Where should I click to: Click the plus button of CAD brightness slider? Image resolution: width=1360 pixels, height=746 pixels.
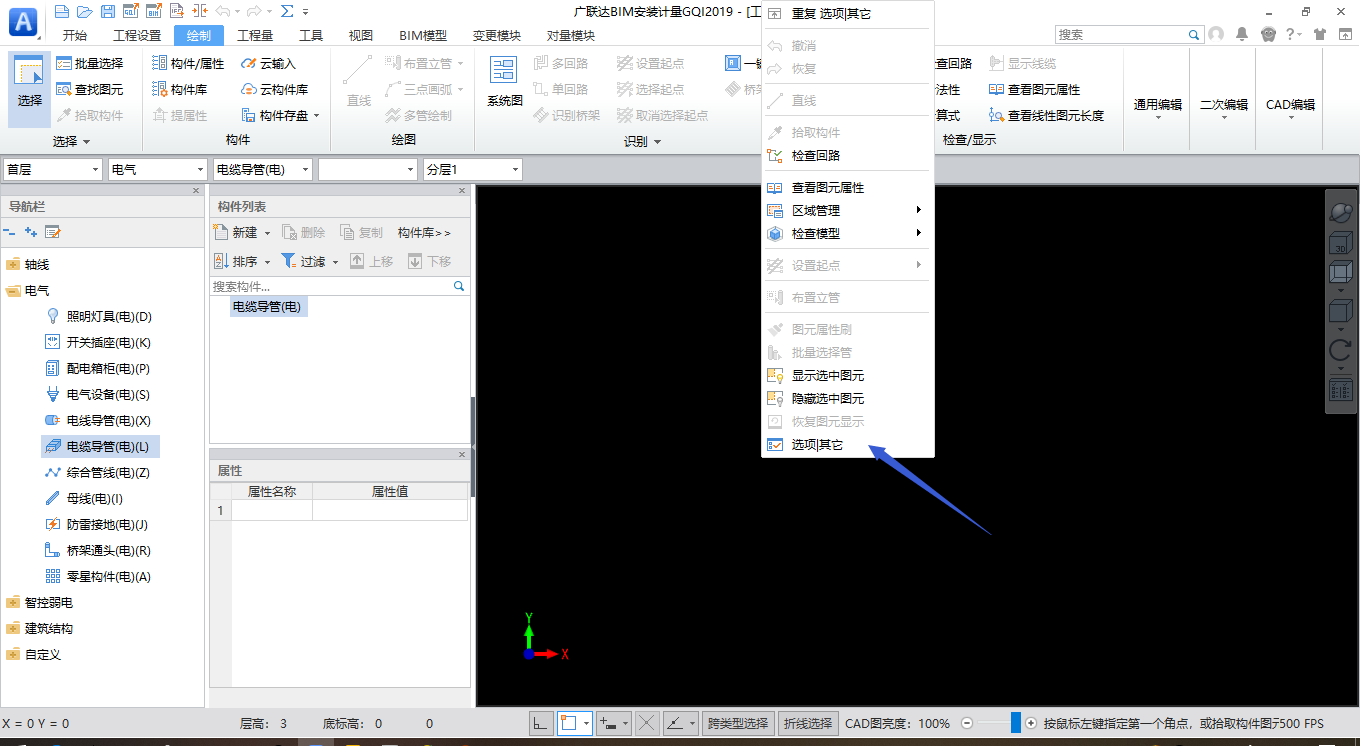pyautogui.click(x=1032, y=723)
